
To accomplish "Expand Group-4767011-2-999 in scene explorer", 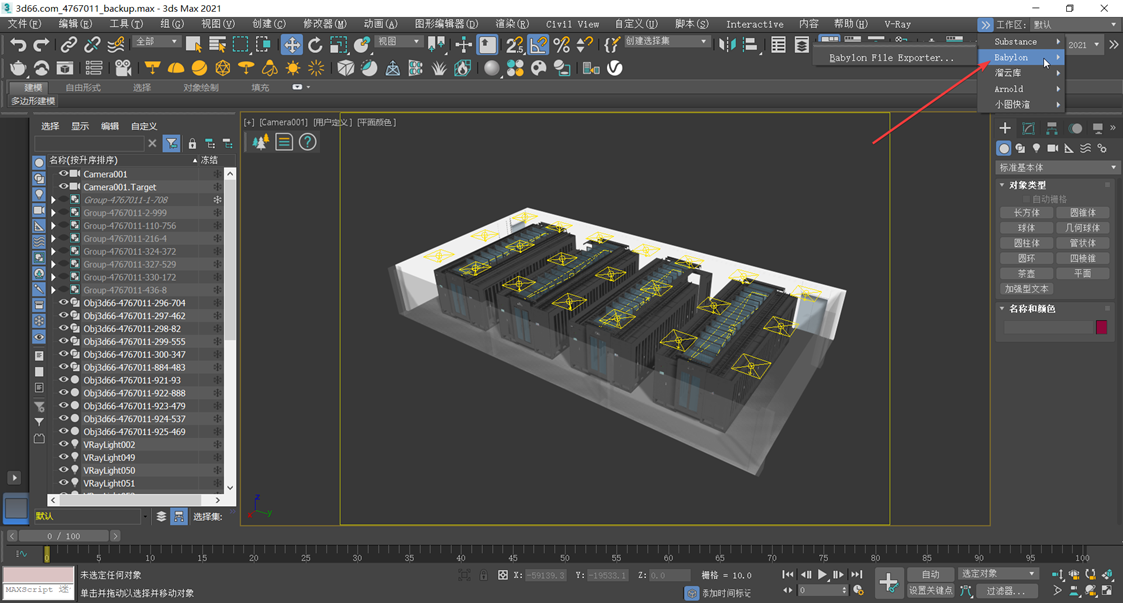I will [53, 213].
